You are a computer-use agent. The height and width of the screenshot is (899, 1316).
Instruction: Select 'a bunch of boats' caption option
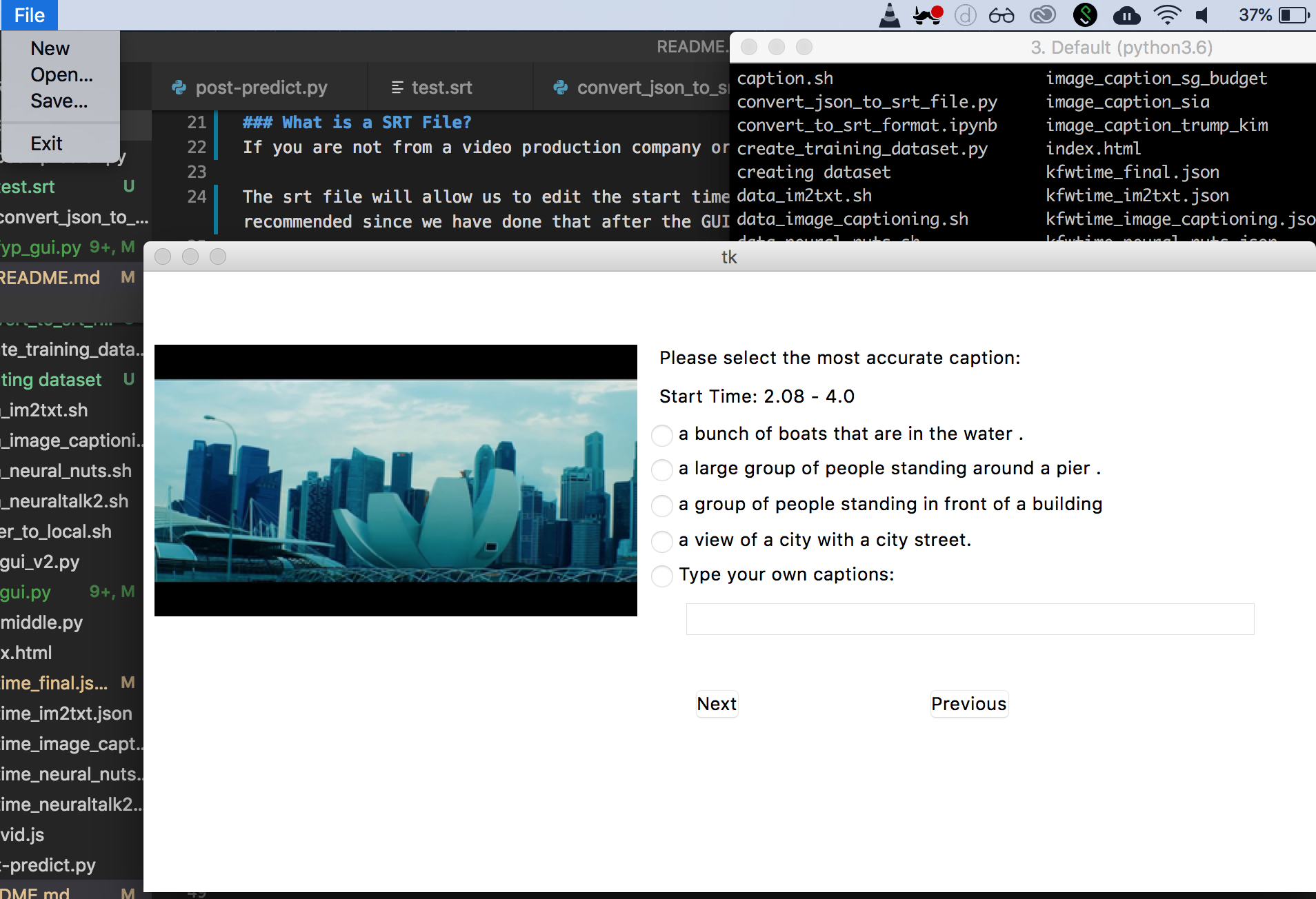[662, 435]
